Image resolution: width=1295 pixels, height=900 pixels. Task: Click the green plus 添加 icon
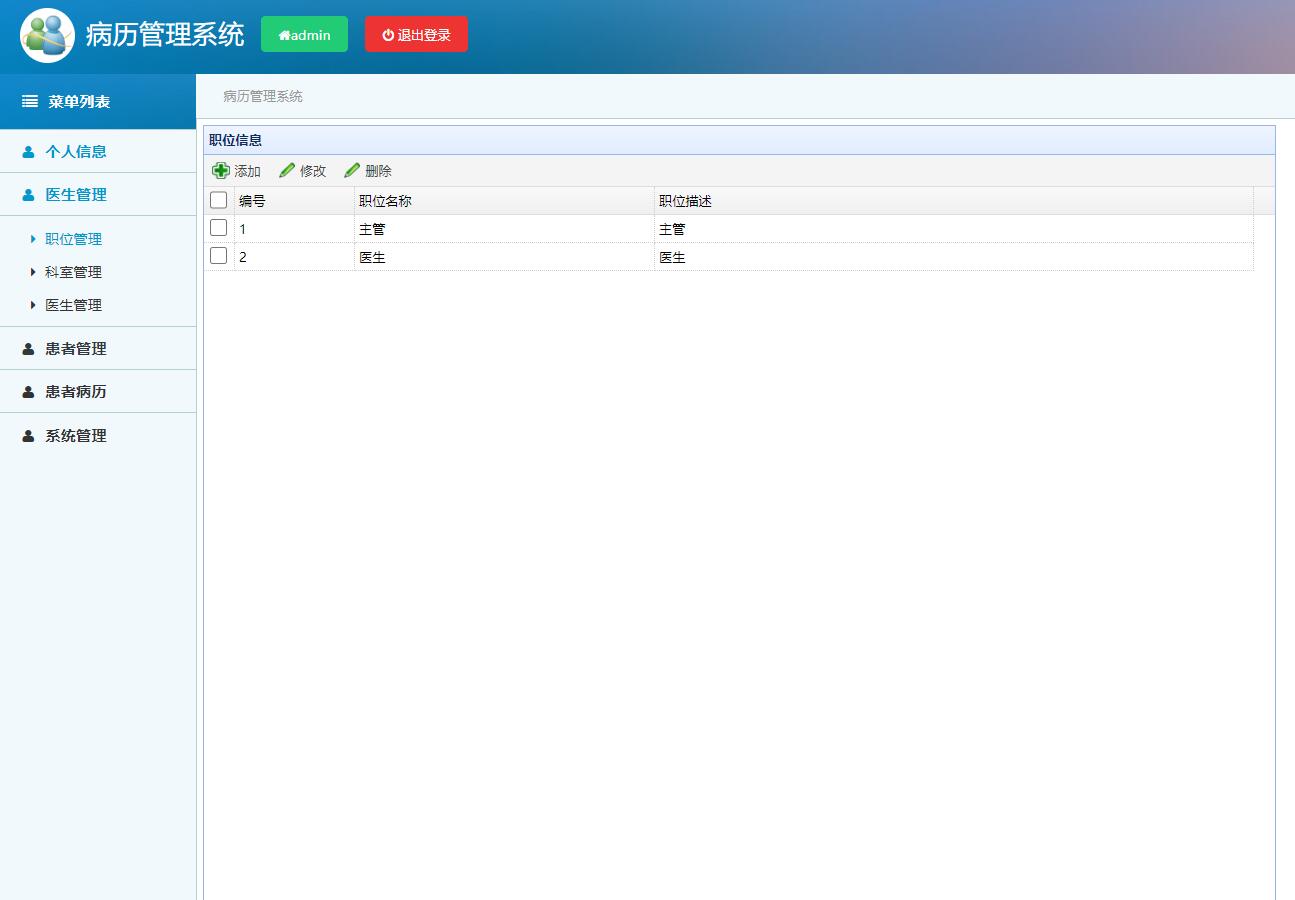221,171
